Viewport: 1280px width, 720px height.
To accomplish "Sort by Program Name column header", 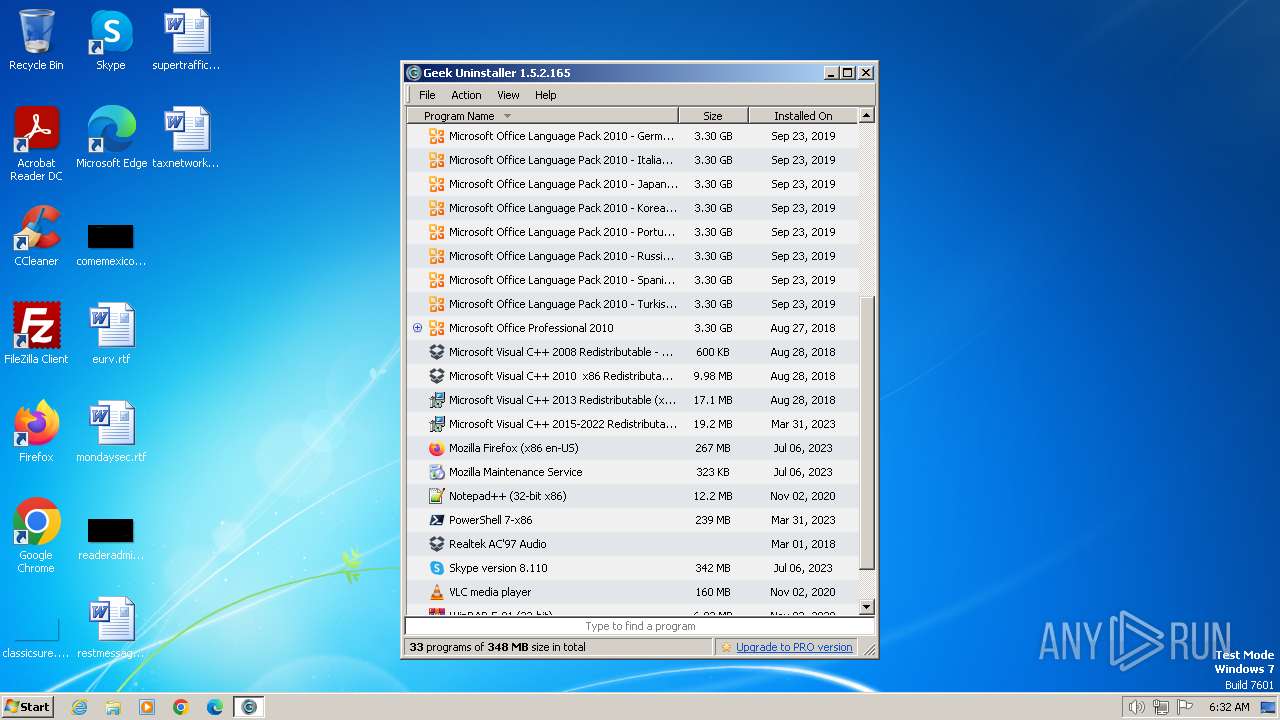I will click(x=543, y=116).
